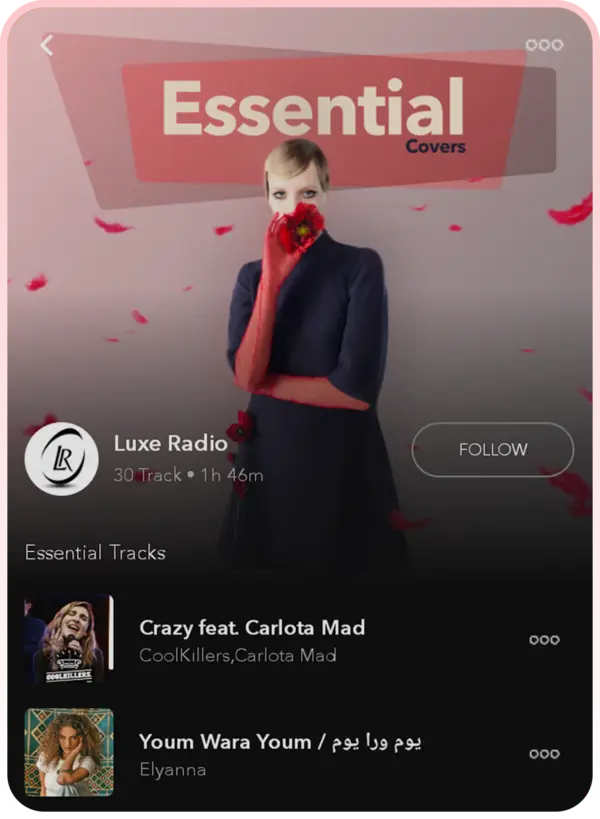Tap the Essential Covers banner title

(313, 109)
